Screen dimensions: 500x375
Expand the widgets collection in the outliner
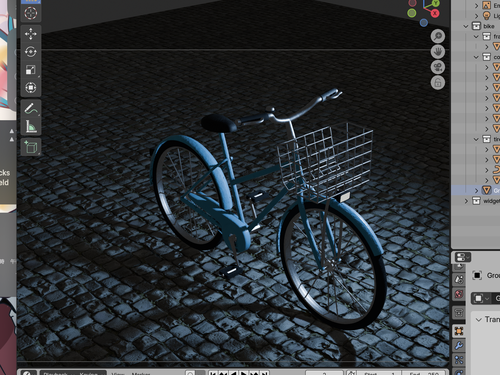pos(466,201)
